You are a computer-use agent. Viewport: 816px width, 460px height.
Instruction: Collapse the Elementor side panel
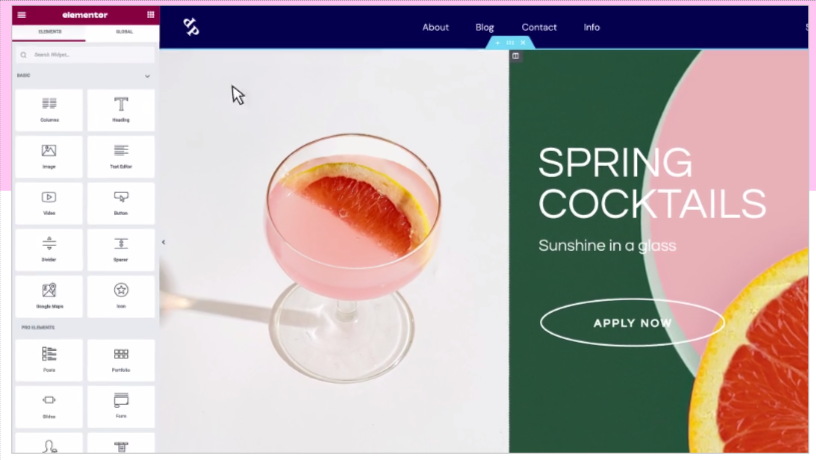163,242
